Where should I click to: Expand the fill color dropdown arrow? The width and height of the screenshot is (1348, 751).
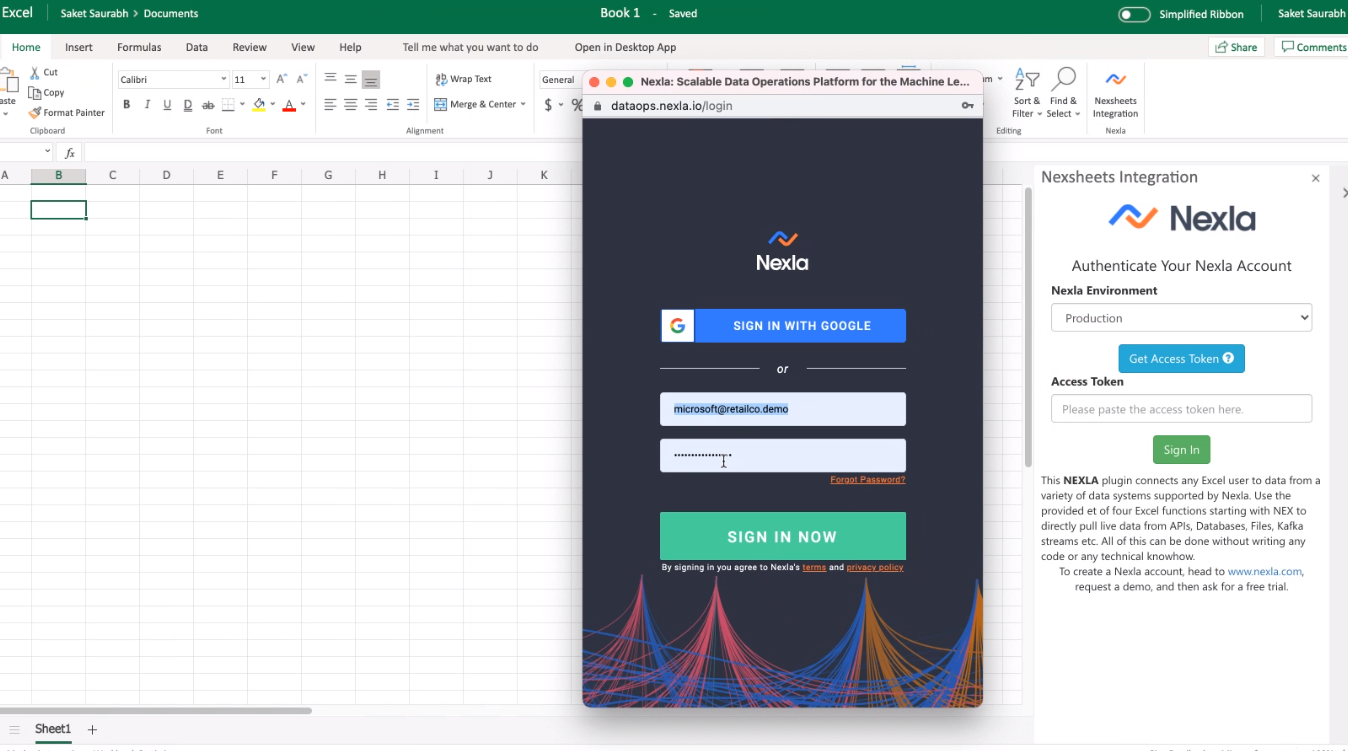(272, 105)
